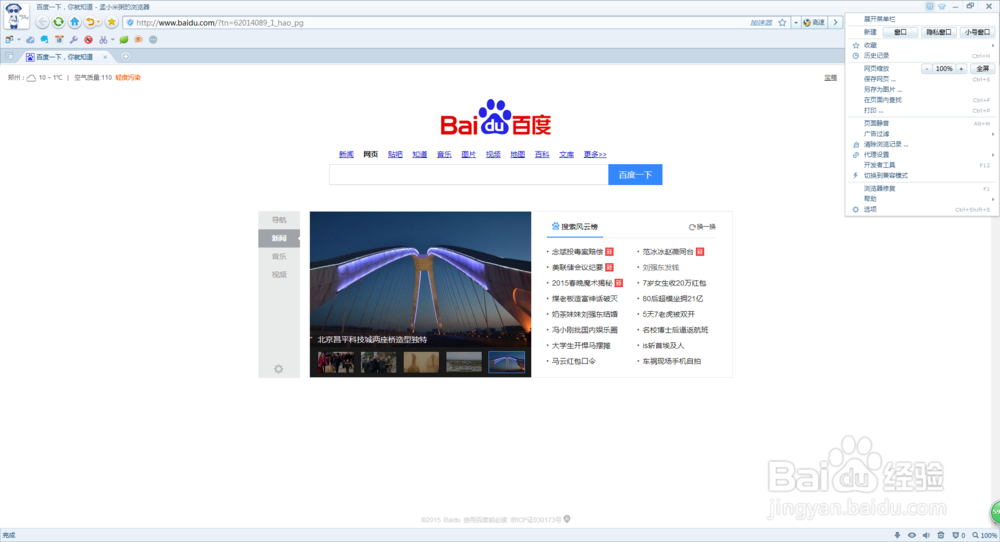Click the 高速 speed mode button
The width and height of the screenshot is (1000, 542).
814,22
